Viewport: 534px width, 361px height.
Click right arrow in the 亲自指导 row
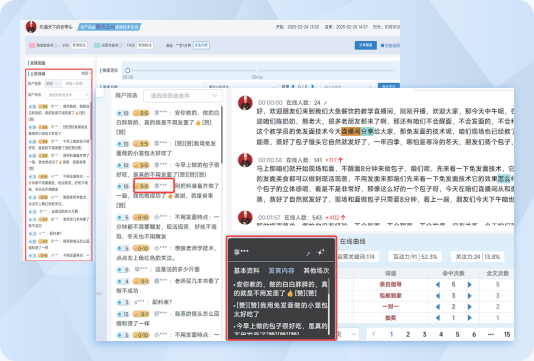point(470,284)
